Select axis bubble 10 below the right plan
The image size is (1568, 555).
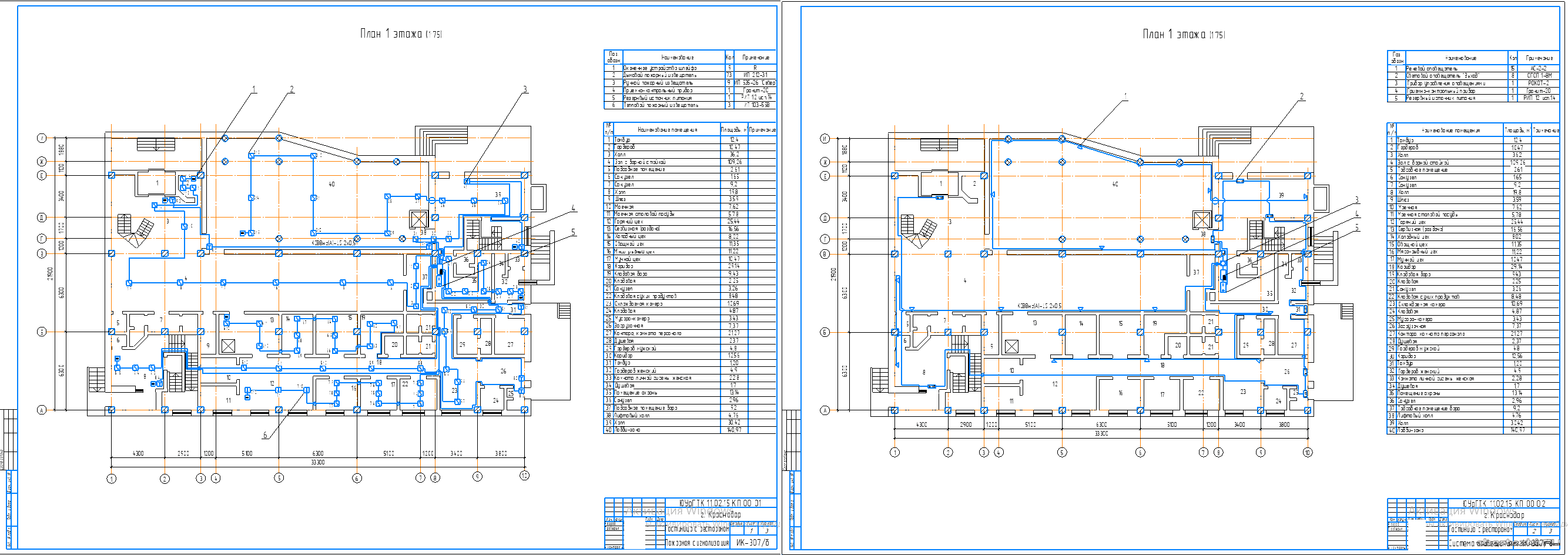click(1308, 453)
